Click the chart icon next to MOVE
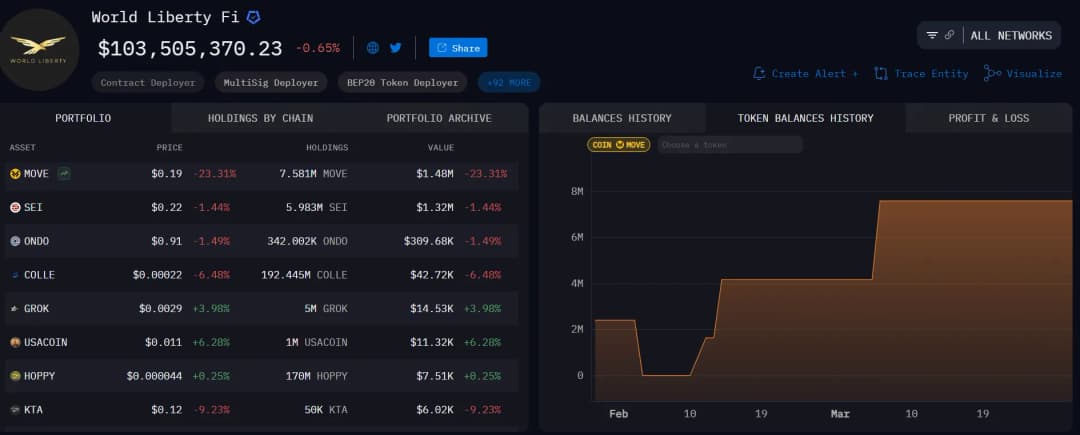This screenshot has width=1080, height=435. pos(64,173)
